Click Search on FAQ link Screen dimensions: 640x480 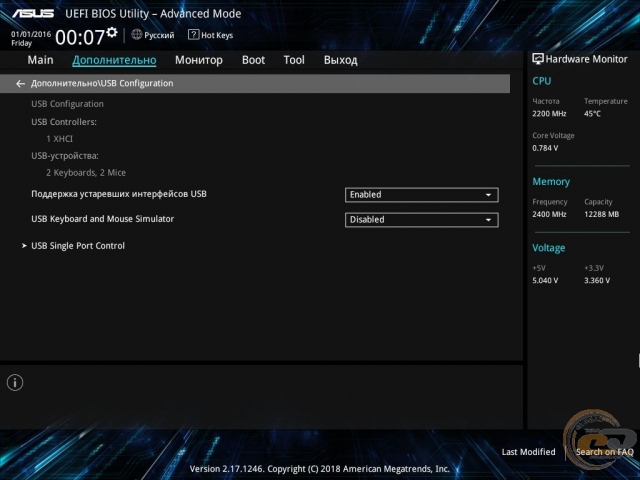(x=604, y=452)
